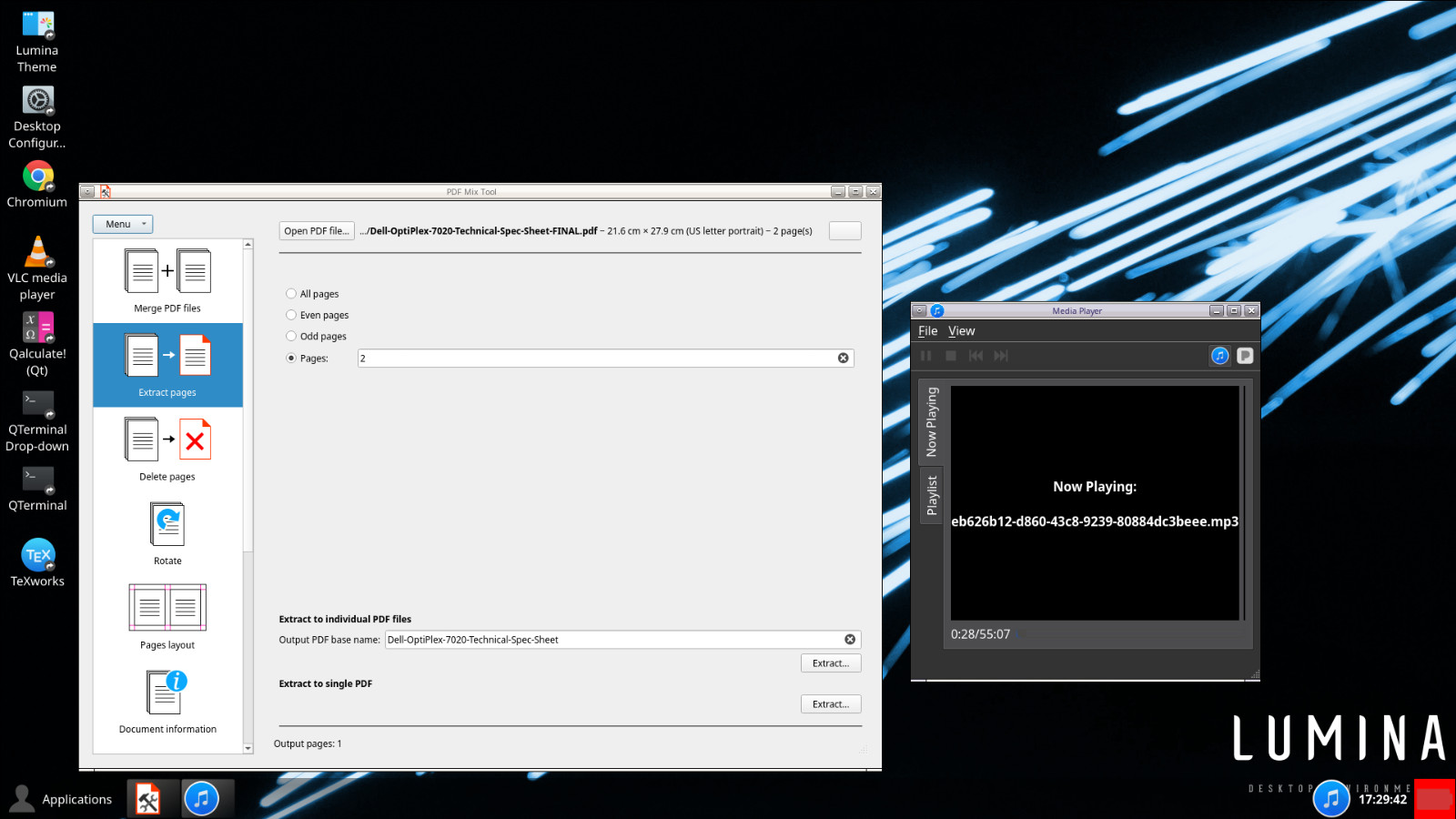Open the Desktop Configuration shortcut
Viewport: 1456px width, 819px height.
[x=37, y=118]
